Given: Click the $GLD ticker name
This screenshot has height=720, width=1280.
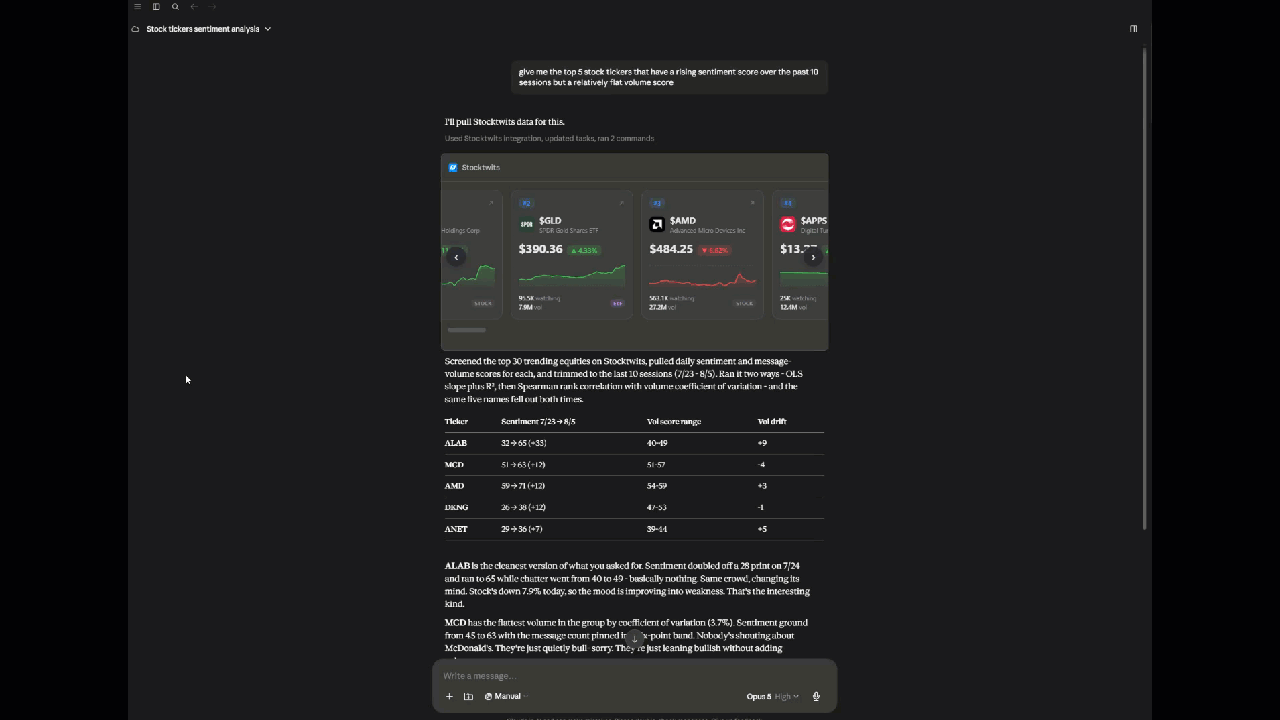Looking at the screenshot, I should coord(550,220).
